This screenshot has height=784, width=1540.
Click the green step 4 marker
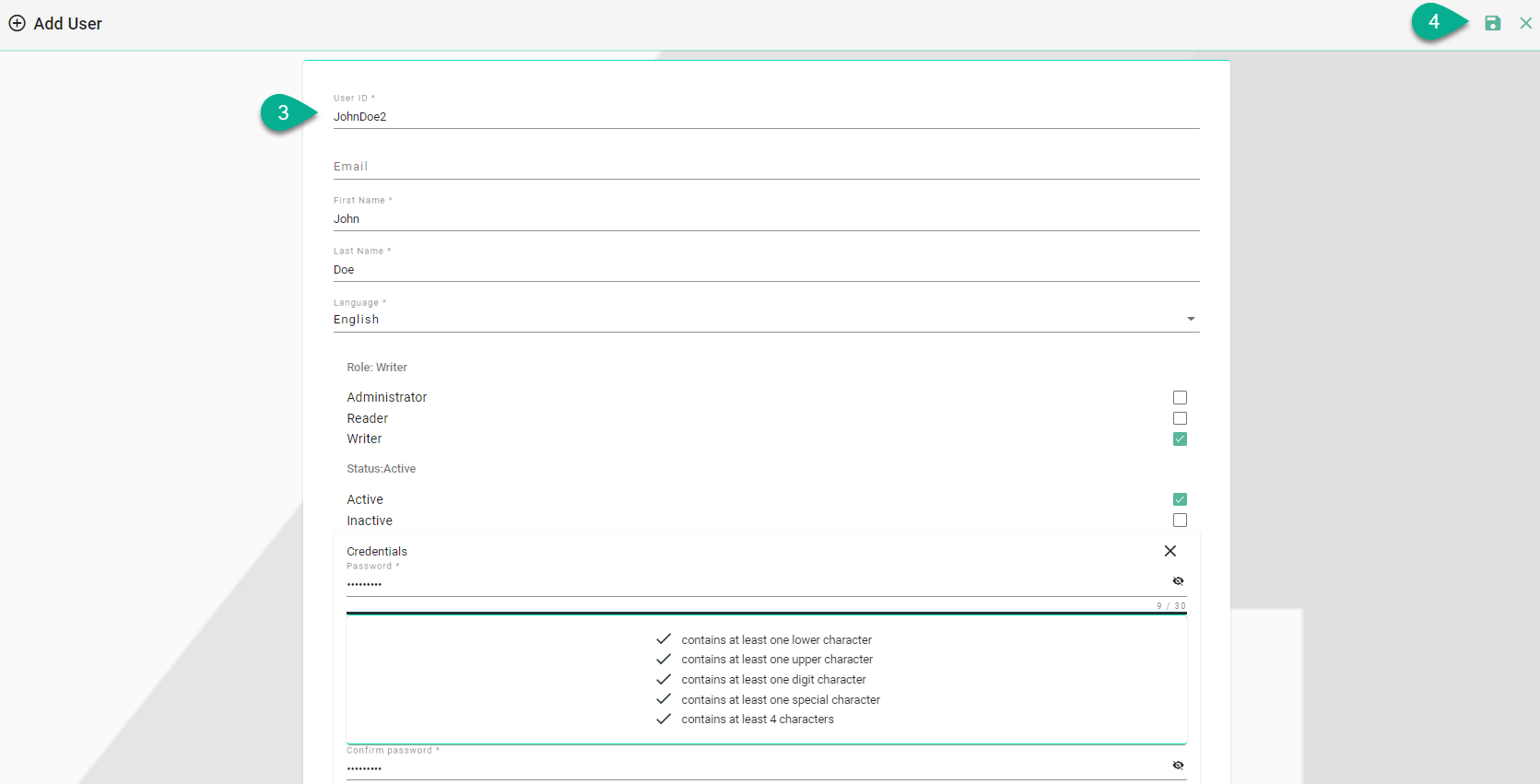pos(1436,22)
